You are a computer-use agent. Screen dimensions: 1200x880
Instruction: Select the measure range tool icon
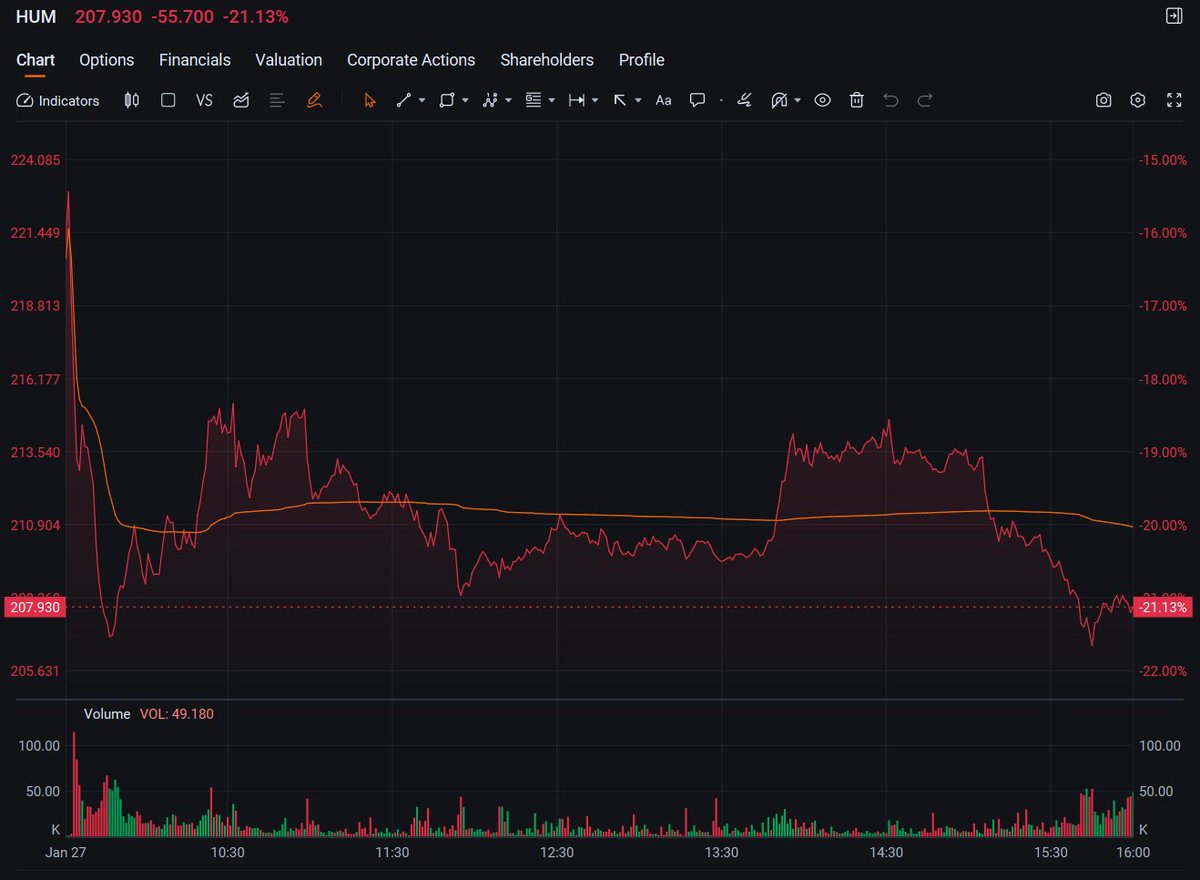pos(577,100)
